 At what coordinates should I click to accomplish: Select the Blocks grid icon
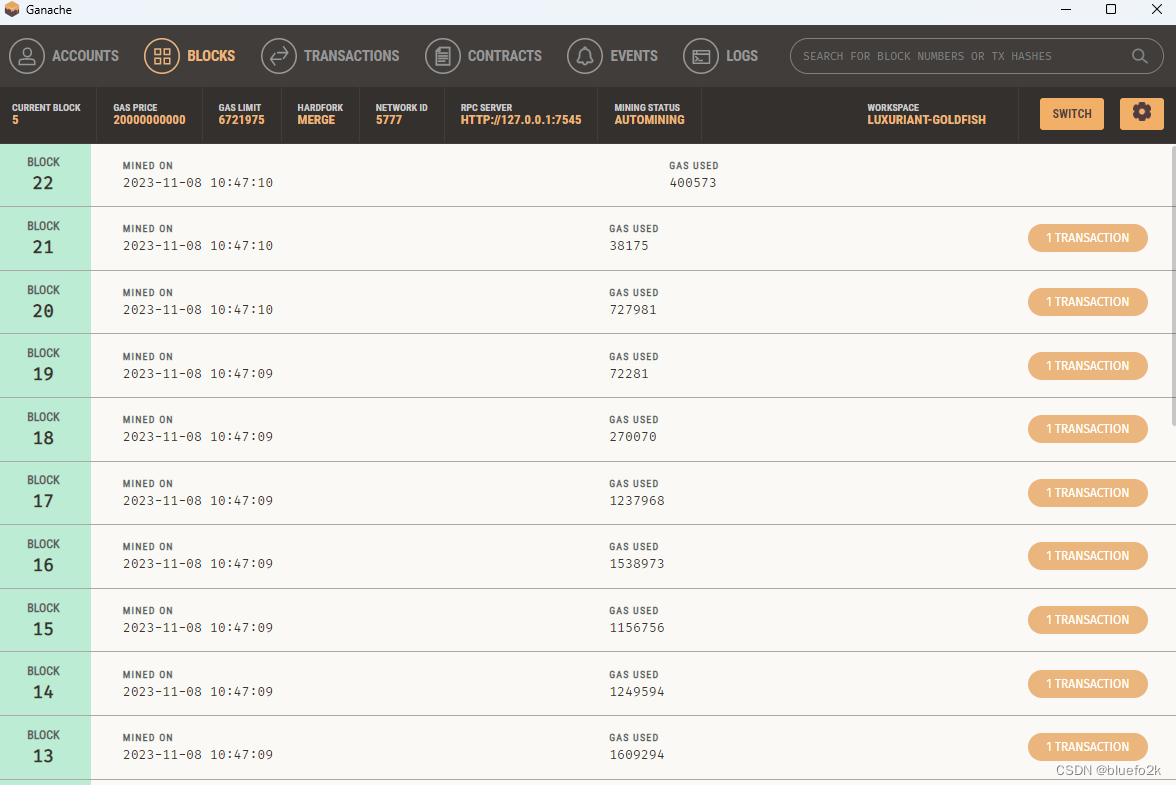pos(162,56)
